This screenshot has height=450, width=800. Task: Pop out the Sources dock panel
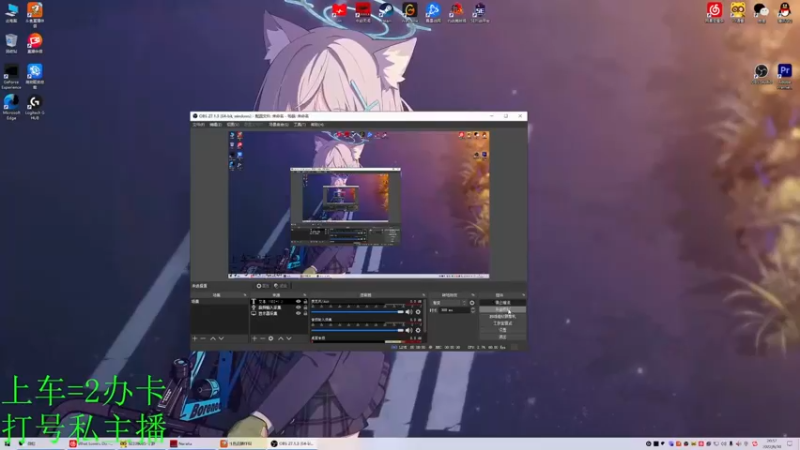point(306,295)
